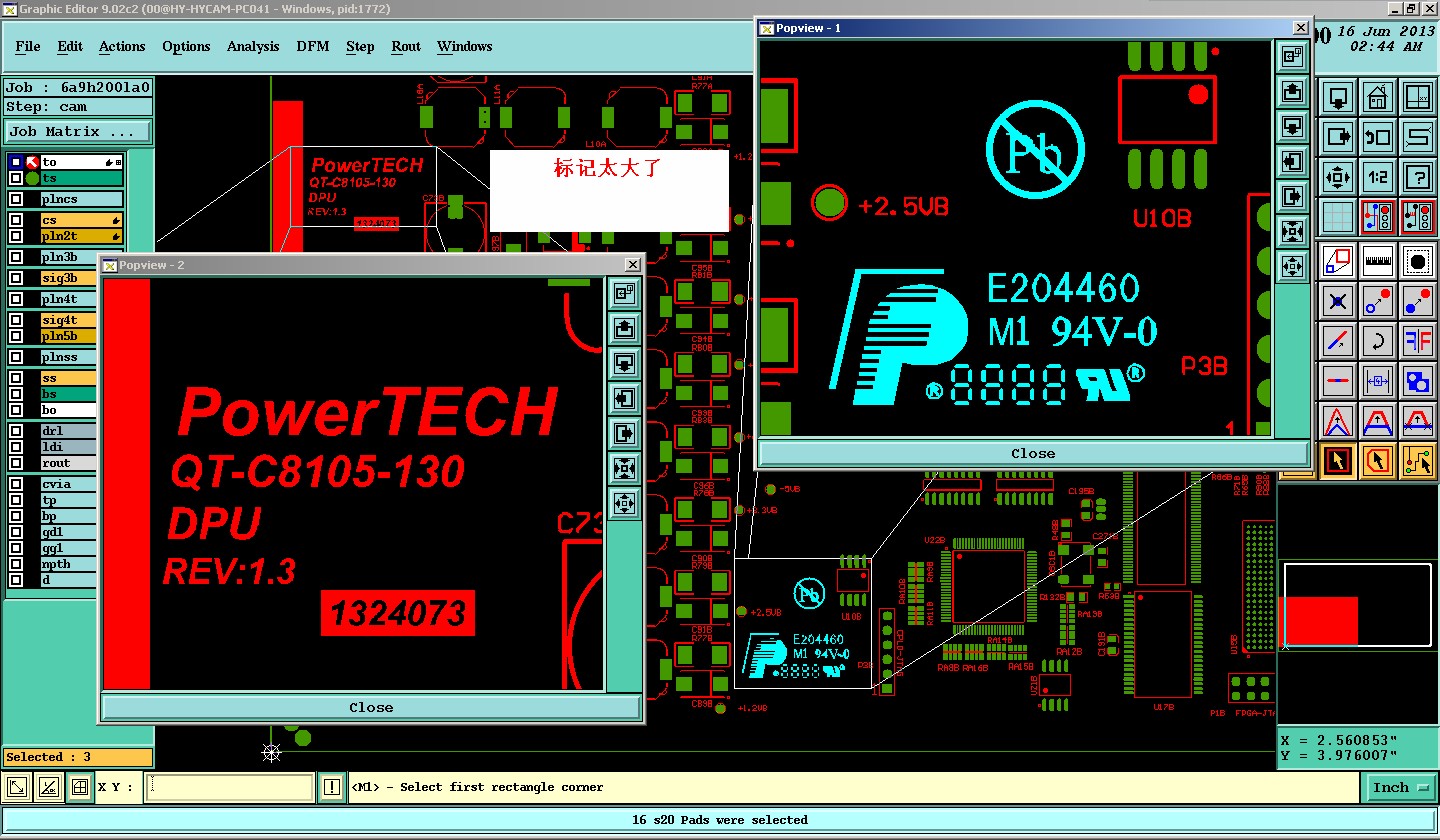
Task: Click the blue overlapping shapes icon
Action: click(1418, 381)
